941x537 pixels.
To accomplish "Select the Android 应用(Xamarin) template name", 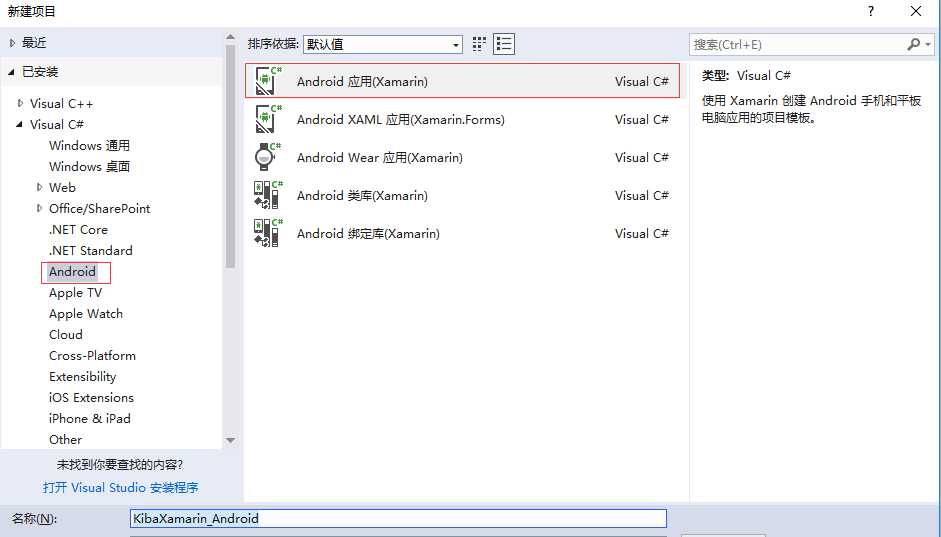I will [362, 82].
